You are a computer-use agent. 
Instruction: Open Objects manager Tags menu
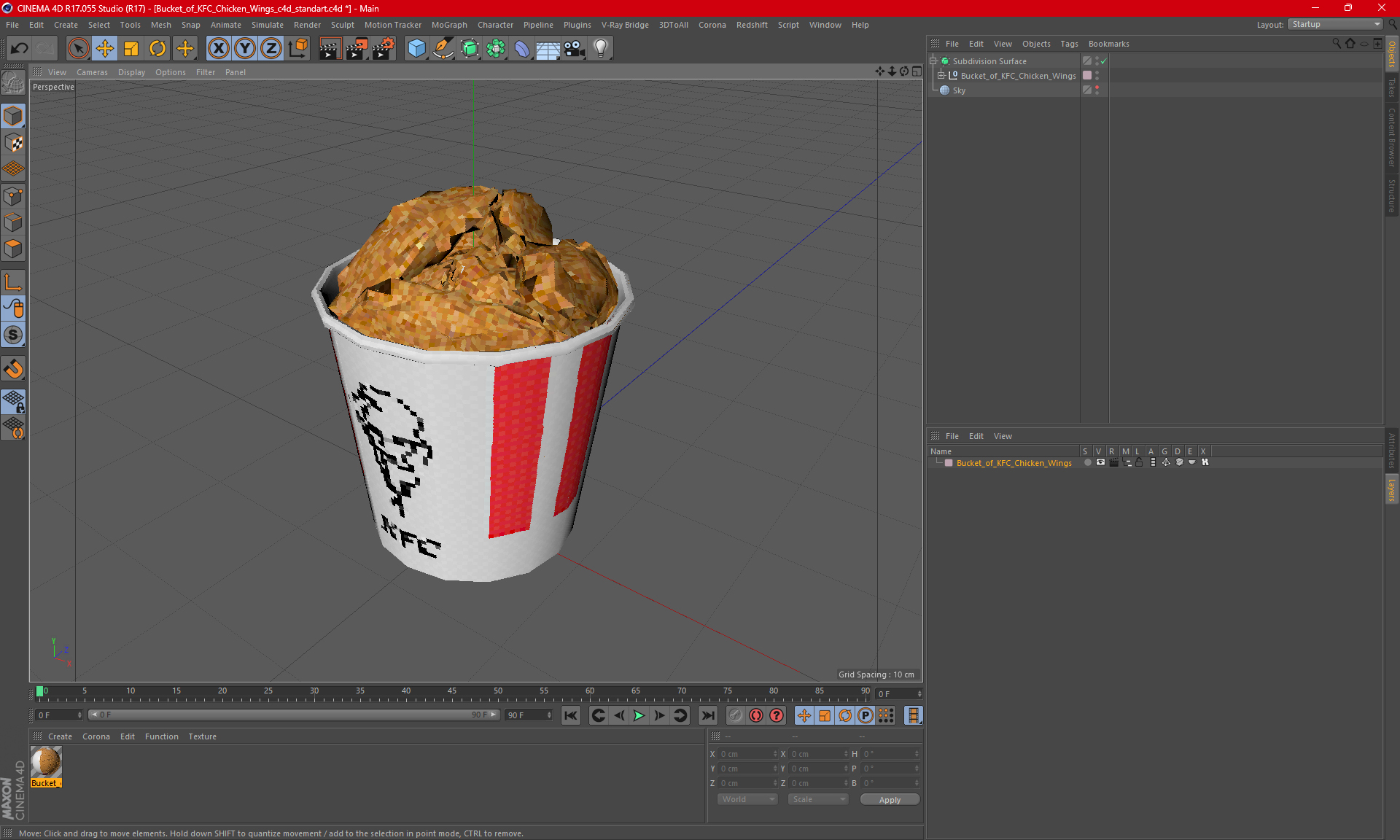tap(1069, 44)
